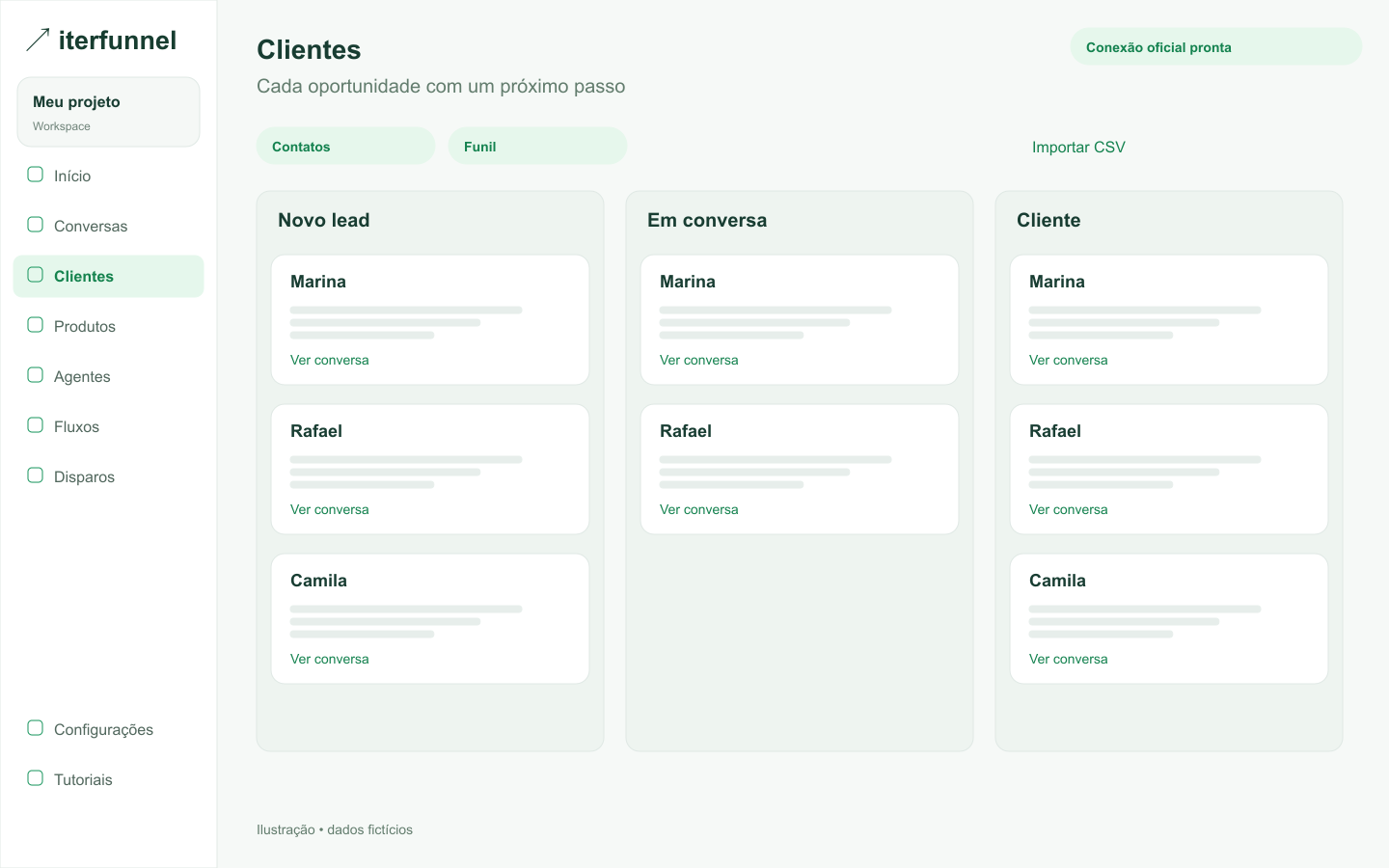Click the iterfunnel arrow logo icon

click(x=38, y=40)
